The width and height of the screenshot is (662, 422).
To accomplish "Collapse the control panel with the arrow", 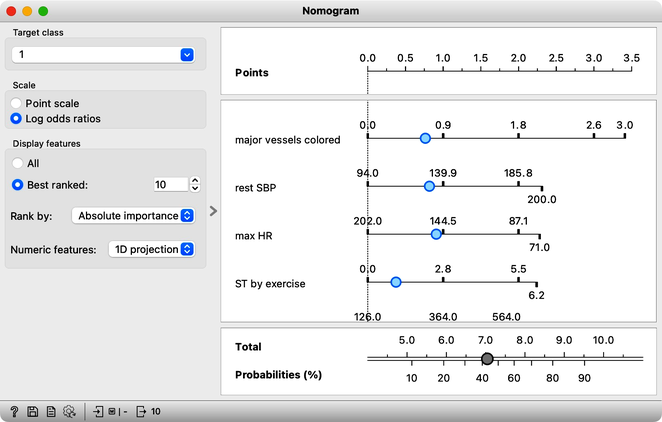I will (x=213, y=211).
